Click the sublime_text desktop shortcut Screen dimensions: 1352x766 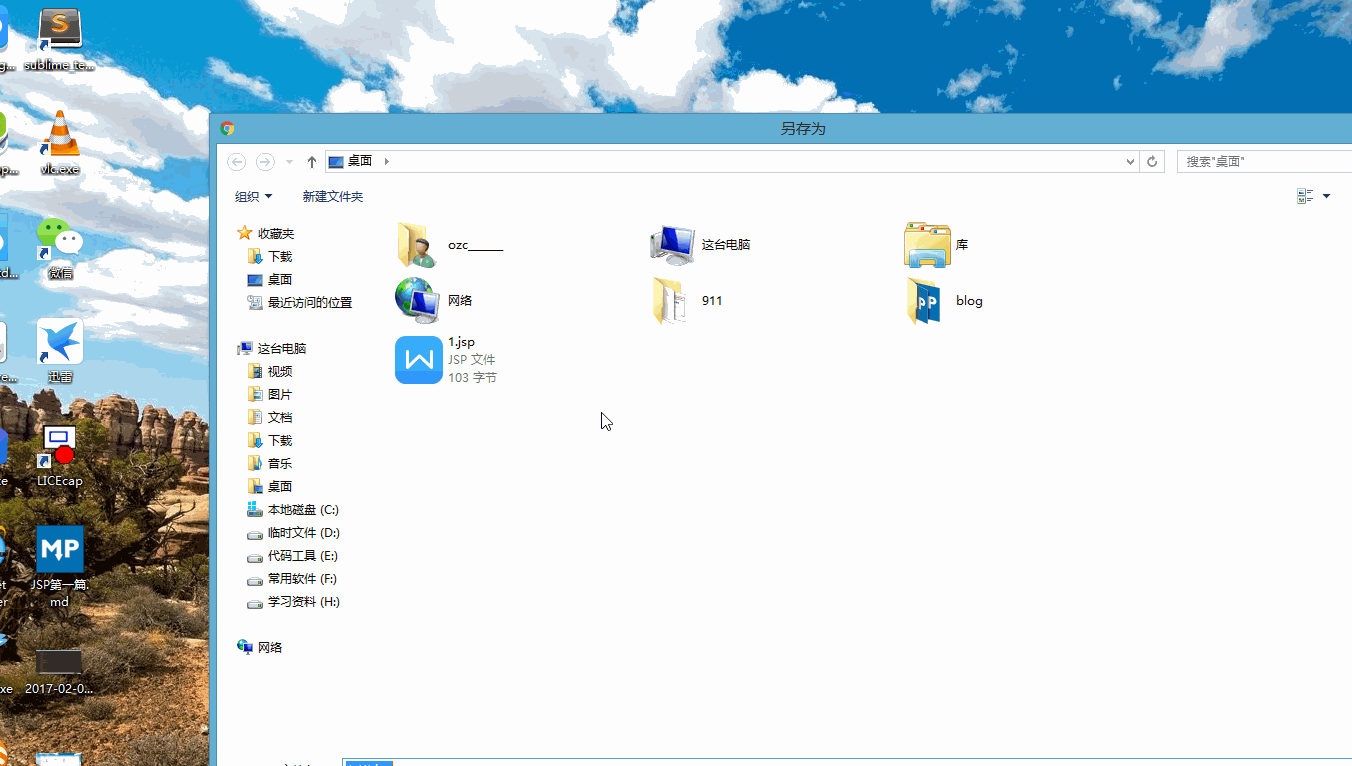click(x=59, y=40)
